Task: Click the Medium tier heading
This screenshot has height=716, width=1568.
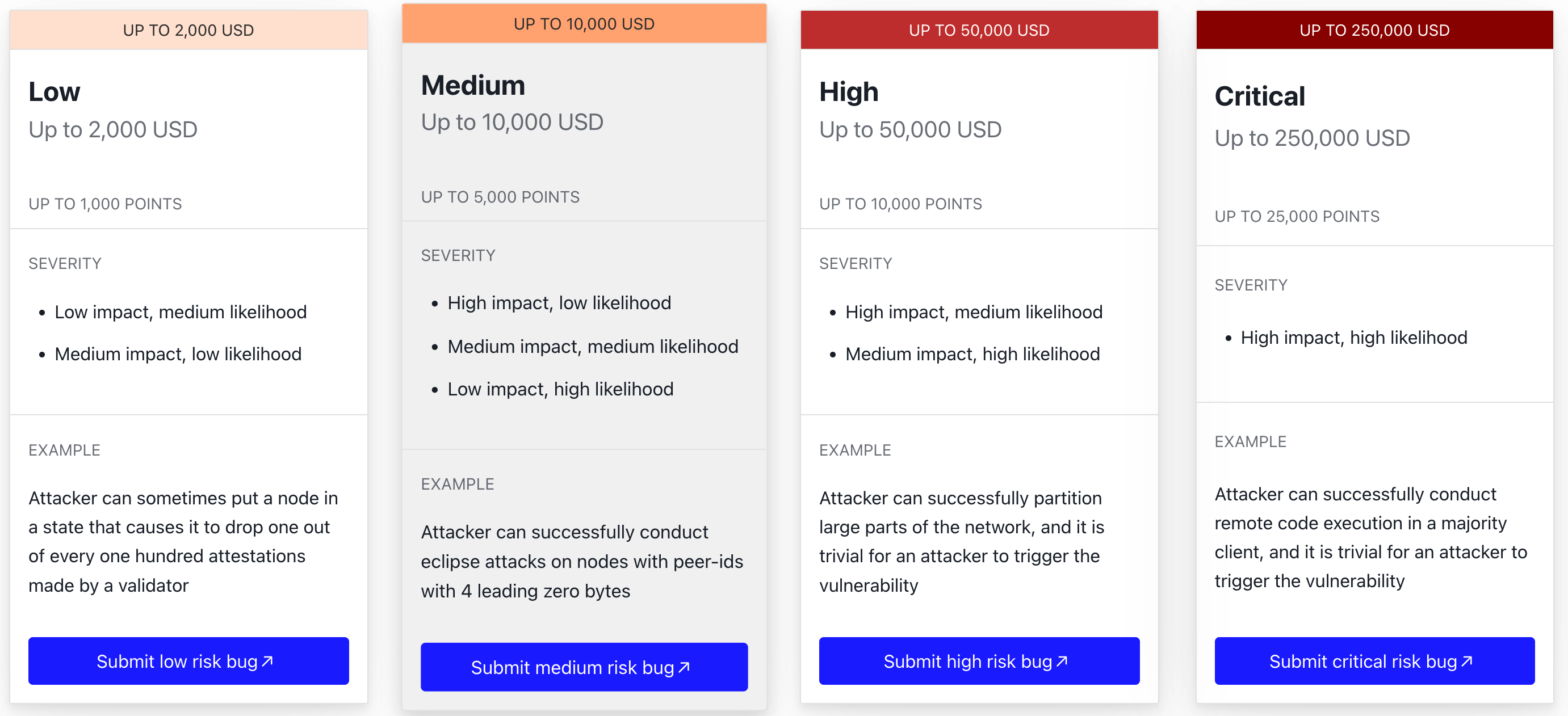Action: tap(473, 85)
